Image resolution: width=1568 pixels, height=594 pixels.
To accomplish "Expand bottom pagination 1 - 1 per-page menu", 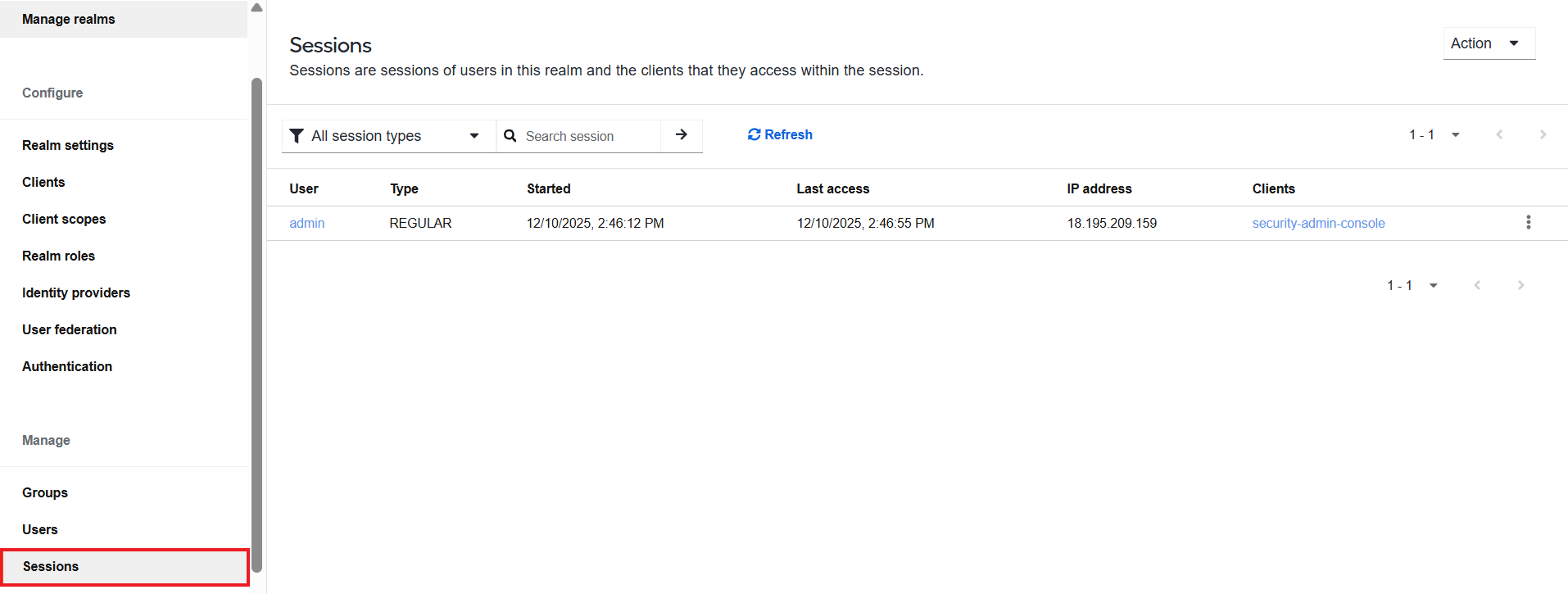I will tap(1412, 285).
